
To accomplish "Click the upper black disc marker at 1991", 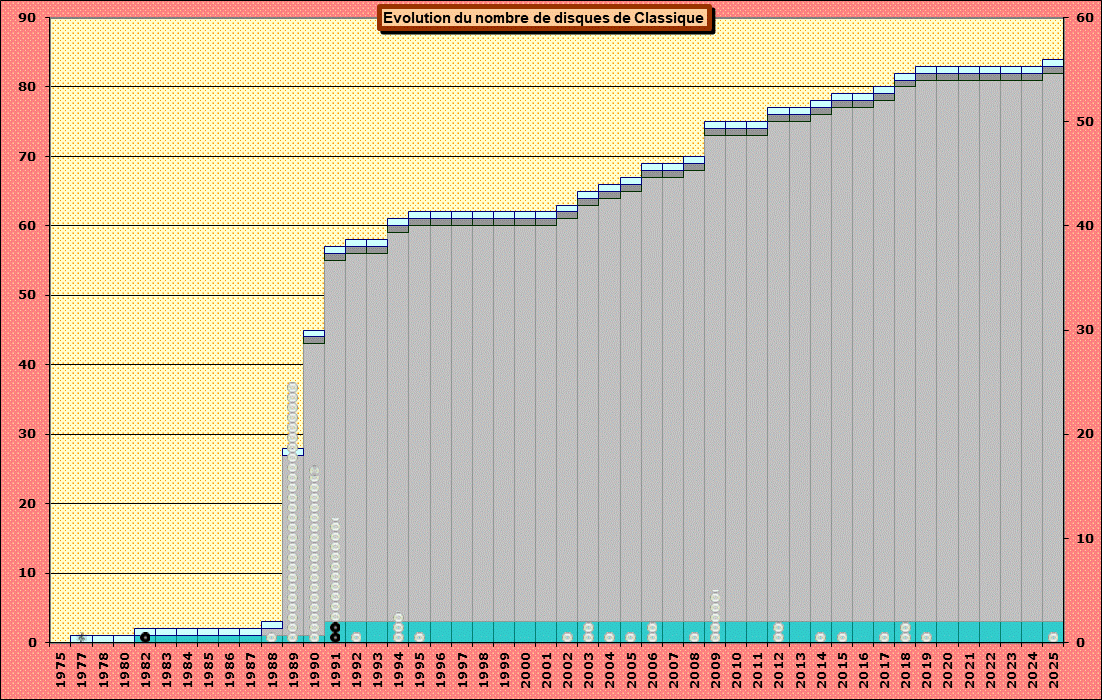I will click(335, 627).
